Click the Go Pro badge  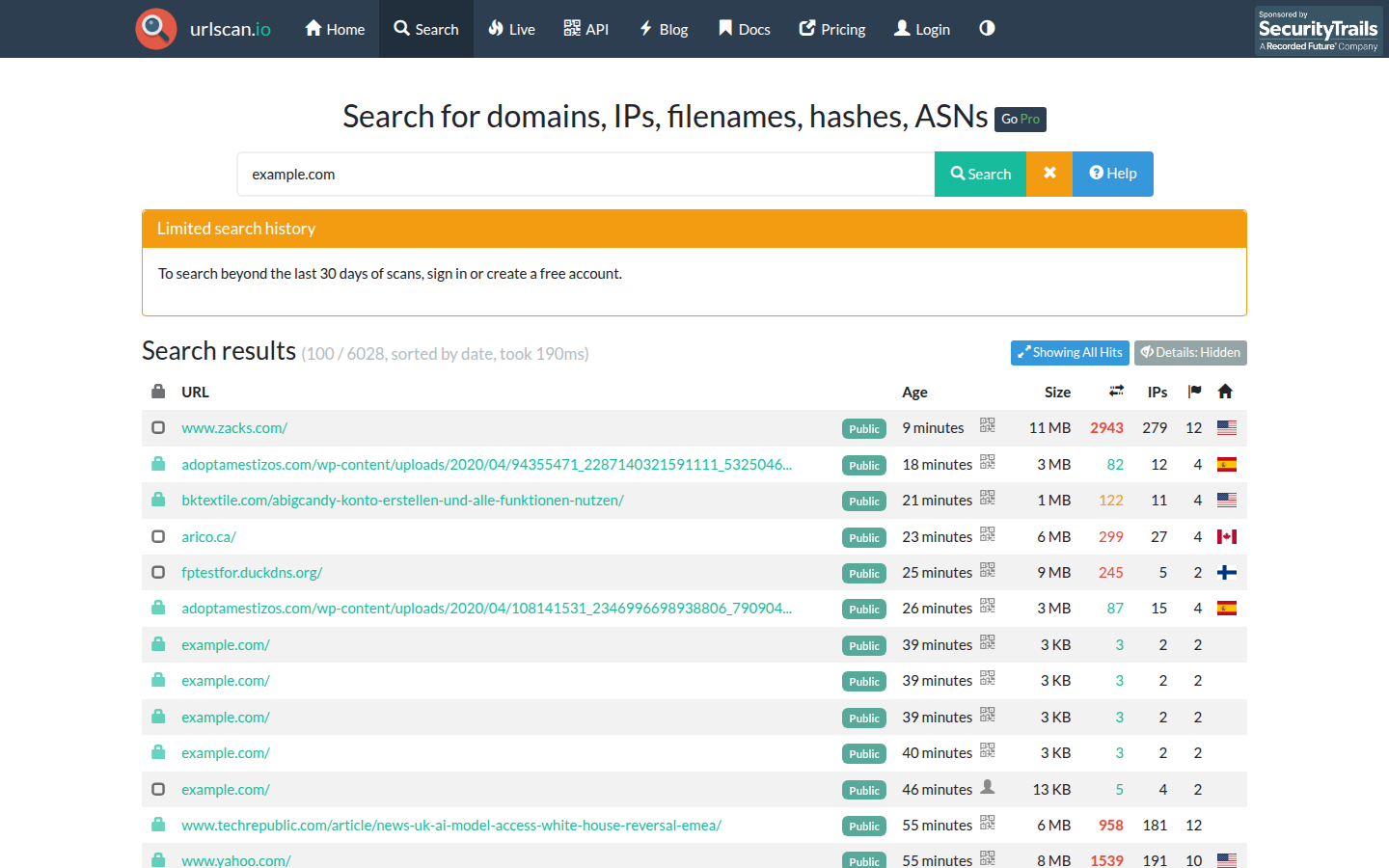(x=1021, y=119)
